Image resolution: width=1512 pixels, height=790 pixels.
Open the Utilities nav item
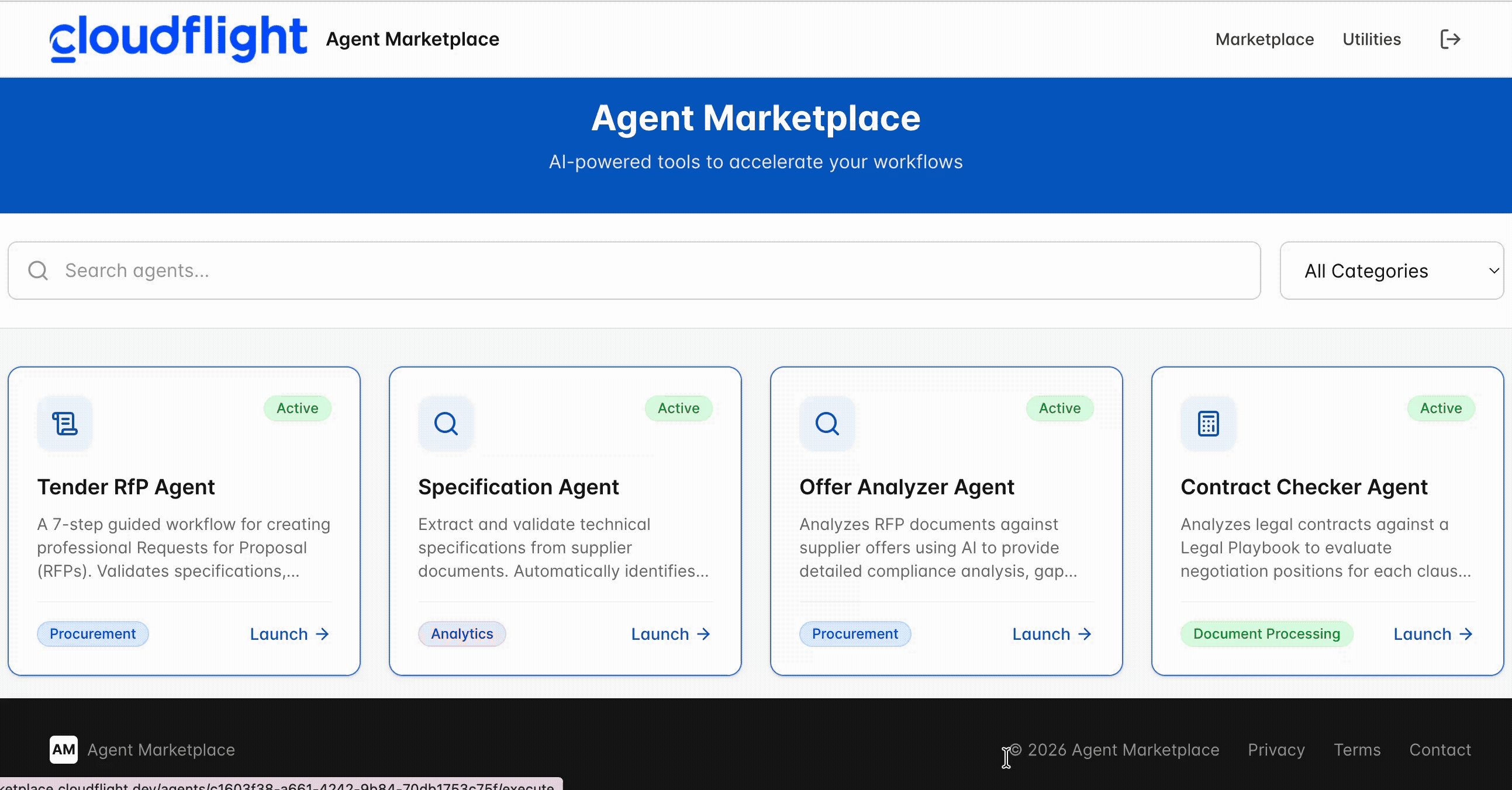pyautogui.click(x=1371, y=39)
